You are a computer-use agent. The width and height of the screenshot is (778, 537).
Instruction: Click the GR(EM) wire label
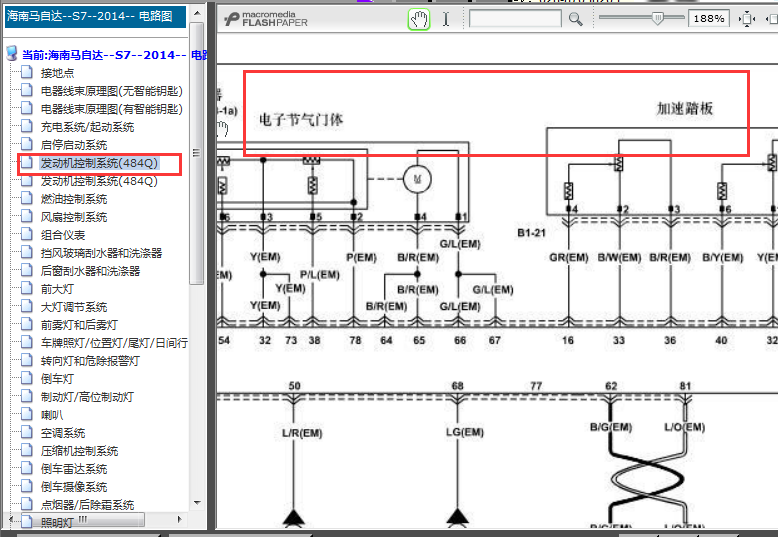(x=569, y=258)
